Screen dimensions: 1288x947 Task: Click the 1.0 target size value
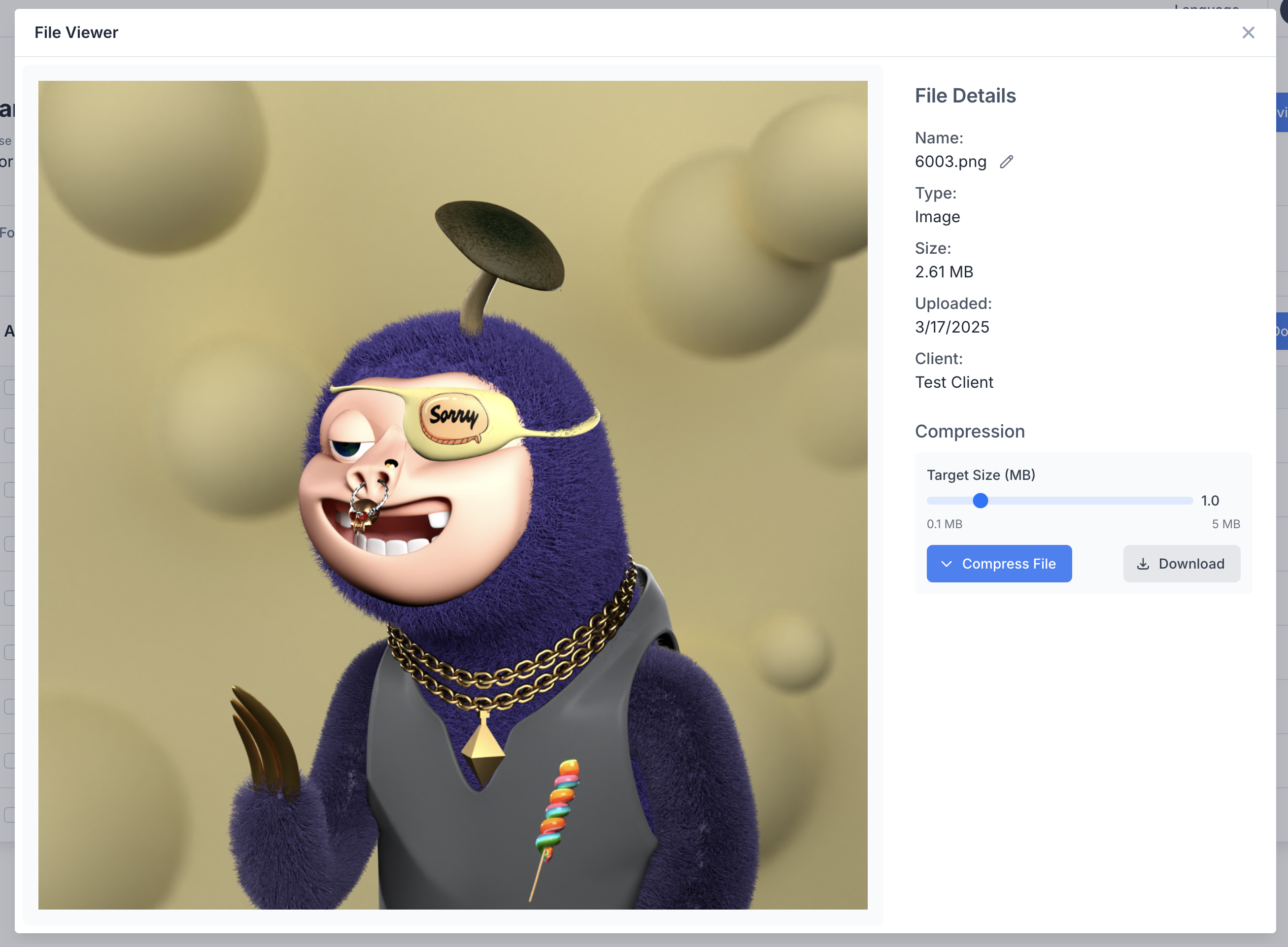point(1210,501)
